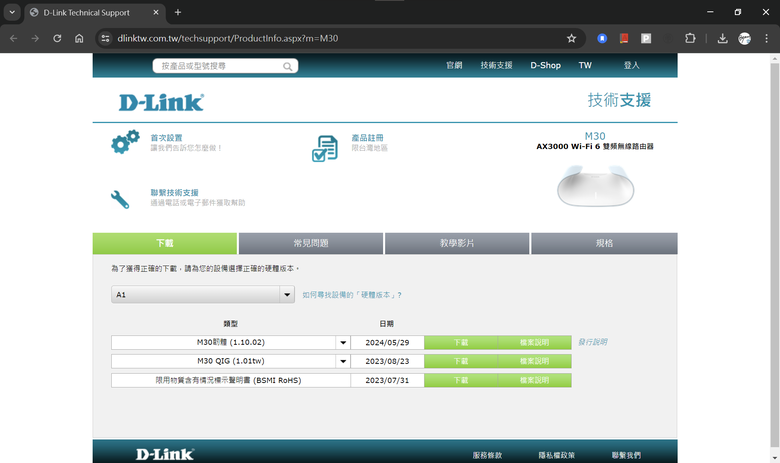Download BSMI RoHS declaration

[x=461, y=380]
